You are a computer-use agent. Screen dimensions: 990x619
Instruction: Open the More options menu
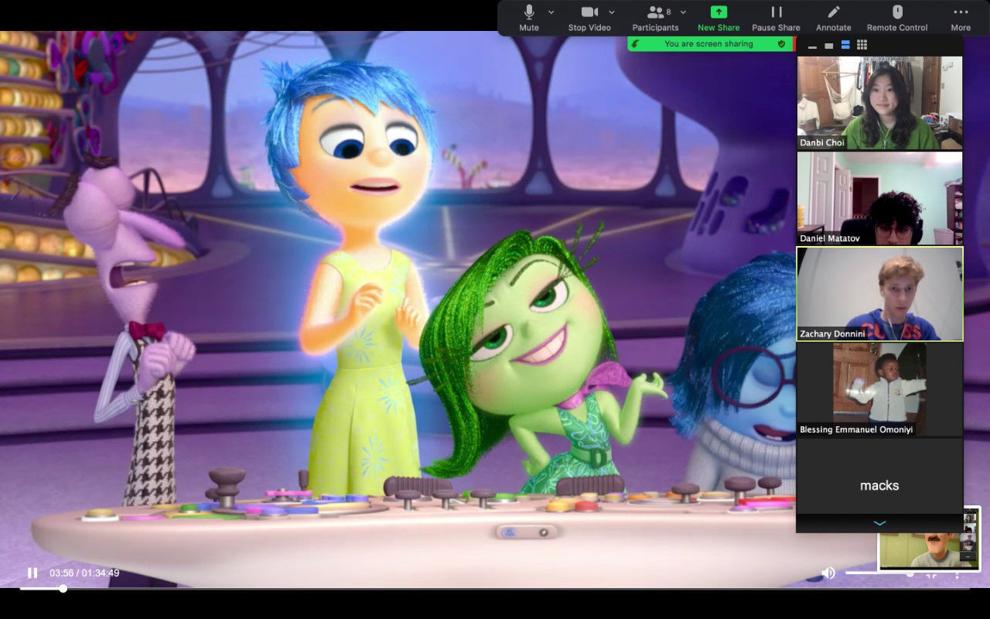pyautogui.click(x=960, y=18)
